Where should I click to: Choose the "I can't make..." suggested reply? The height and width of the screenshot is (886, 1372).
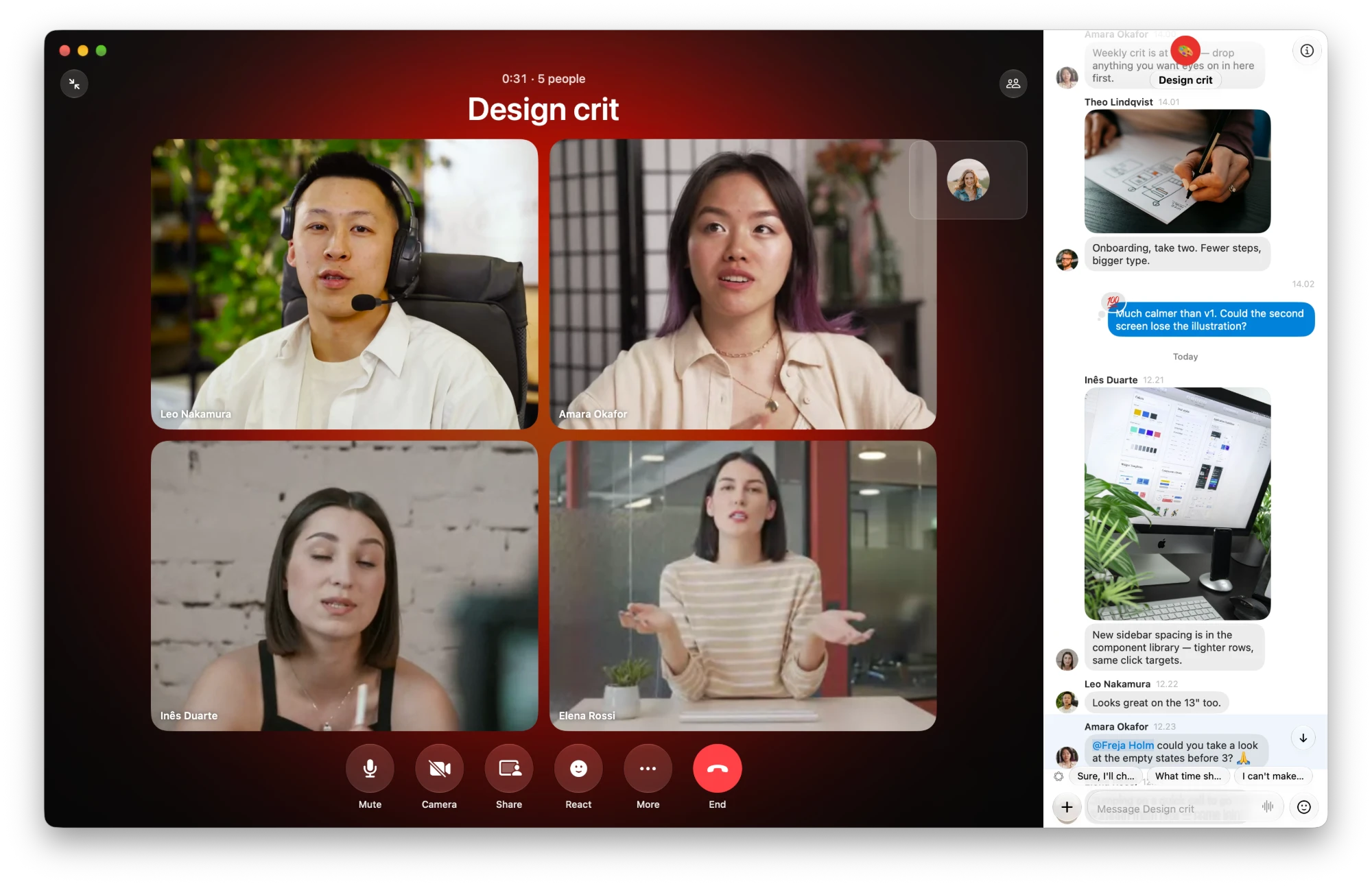[1273, 776]
